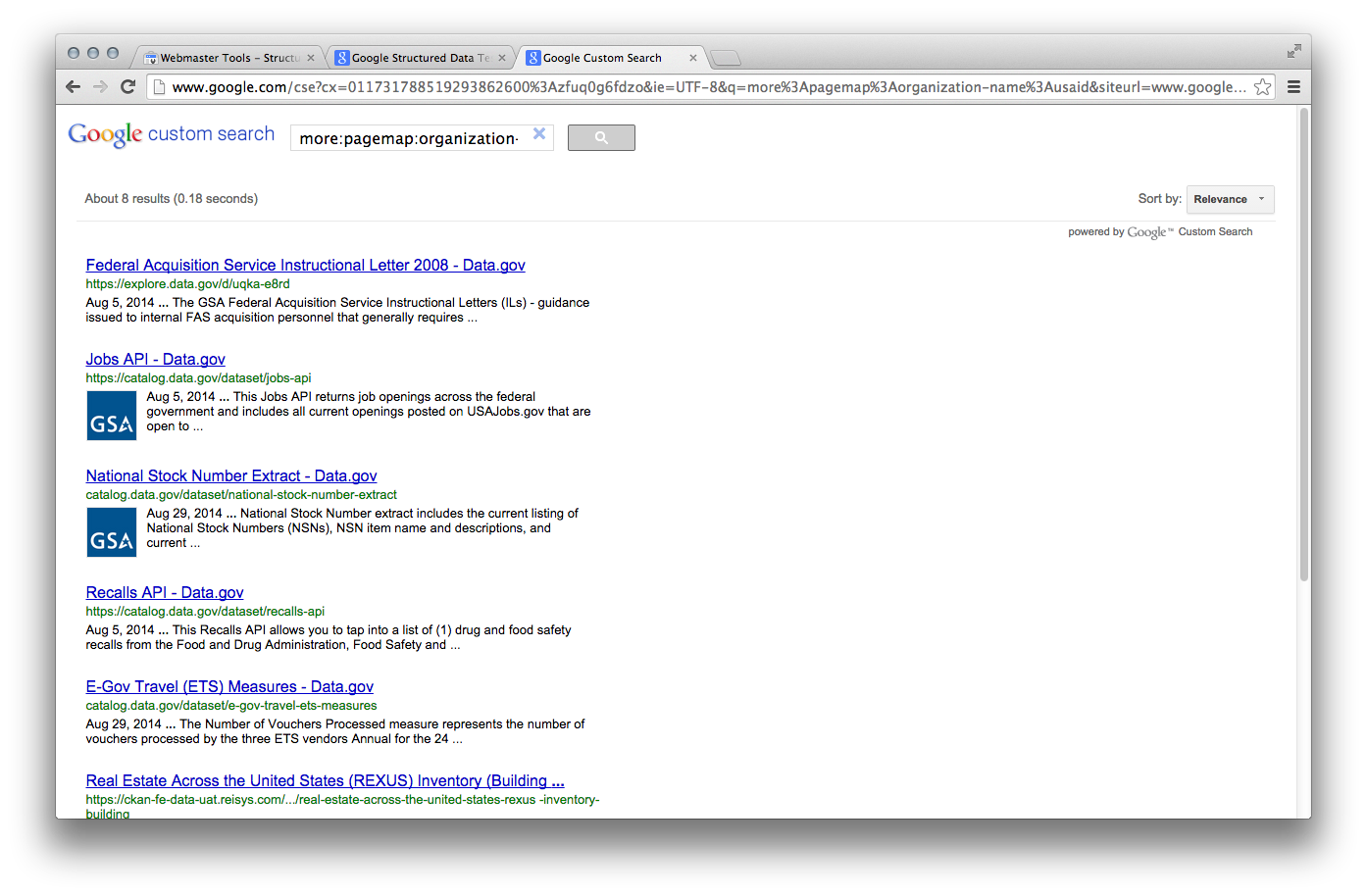The image size is (1367, 896).
Task: Click the browser forward arrow
Action: pyautogui.click(x=100, y=86)
